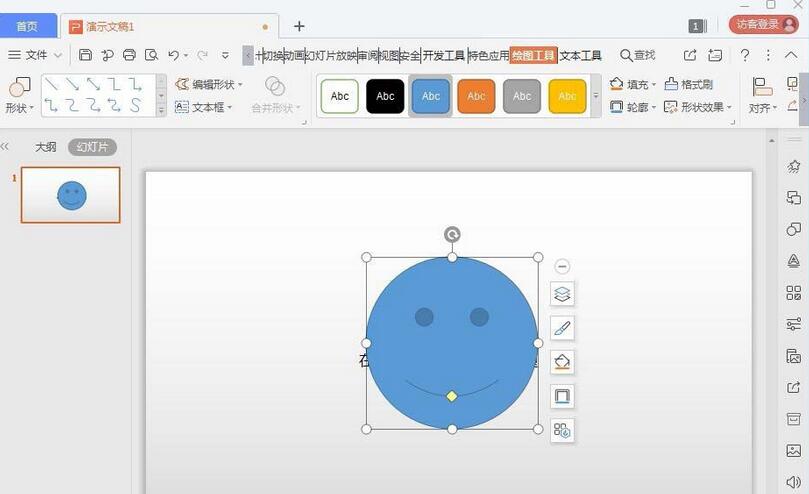
Task: Click the rotate handle above the smiley
Action: click(x=452, y=235)
